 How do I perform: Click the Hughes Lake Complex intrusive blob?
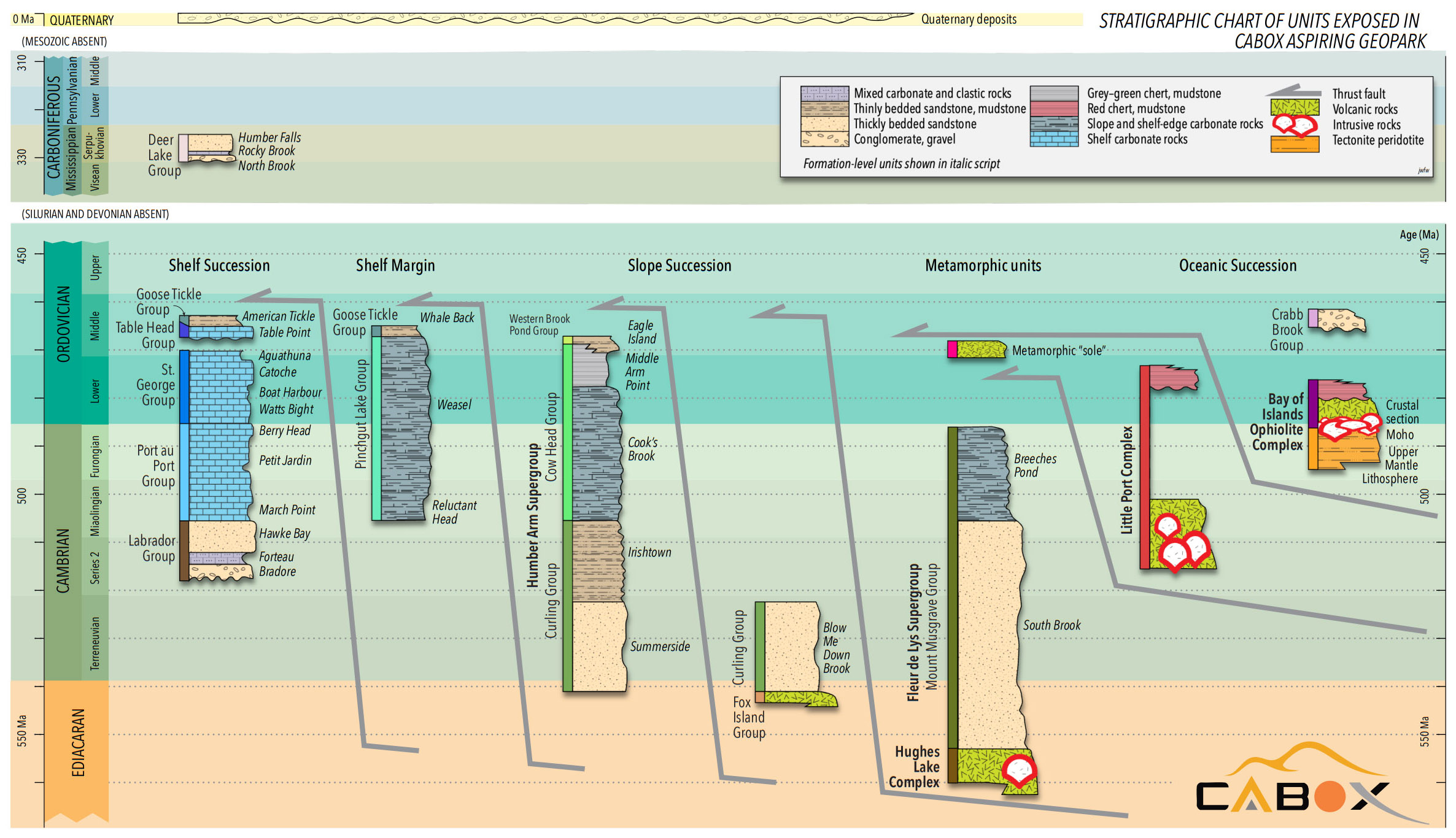(1019, 771)
